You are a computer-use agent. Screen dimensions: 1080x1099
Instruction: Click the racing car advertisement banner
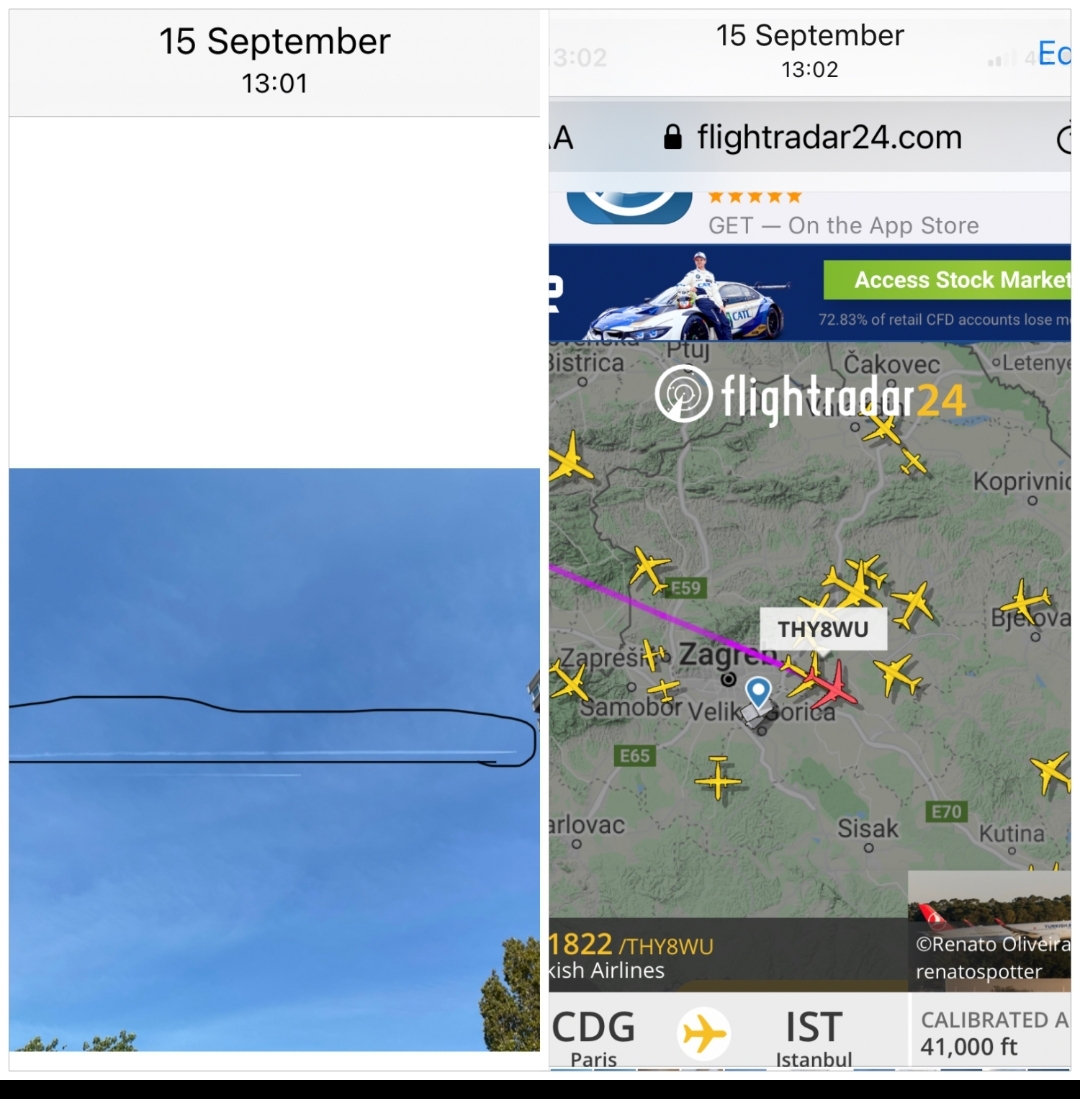point(809,292)
